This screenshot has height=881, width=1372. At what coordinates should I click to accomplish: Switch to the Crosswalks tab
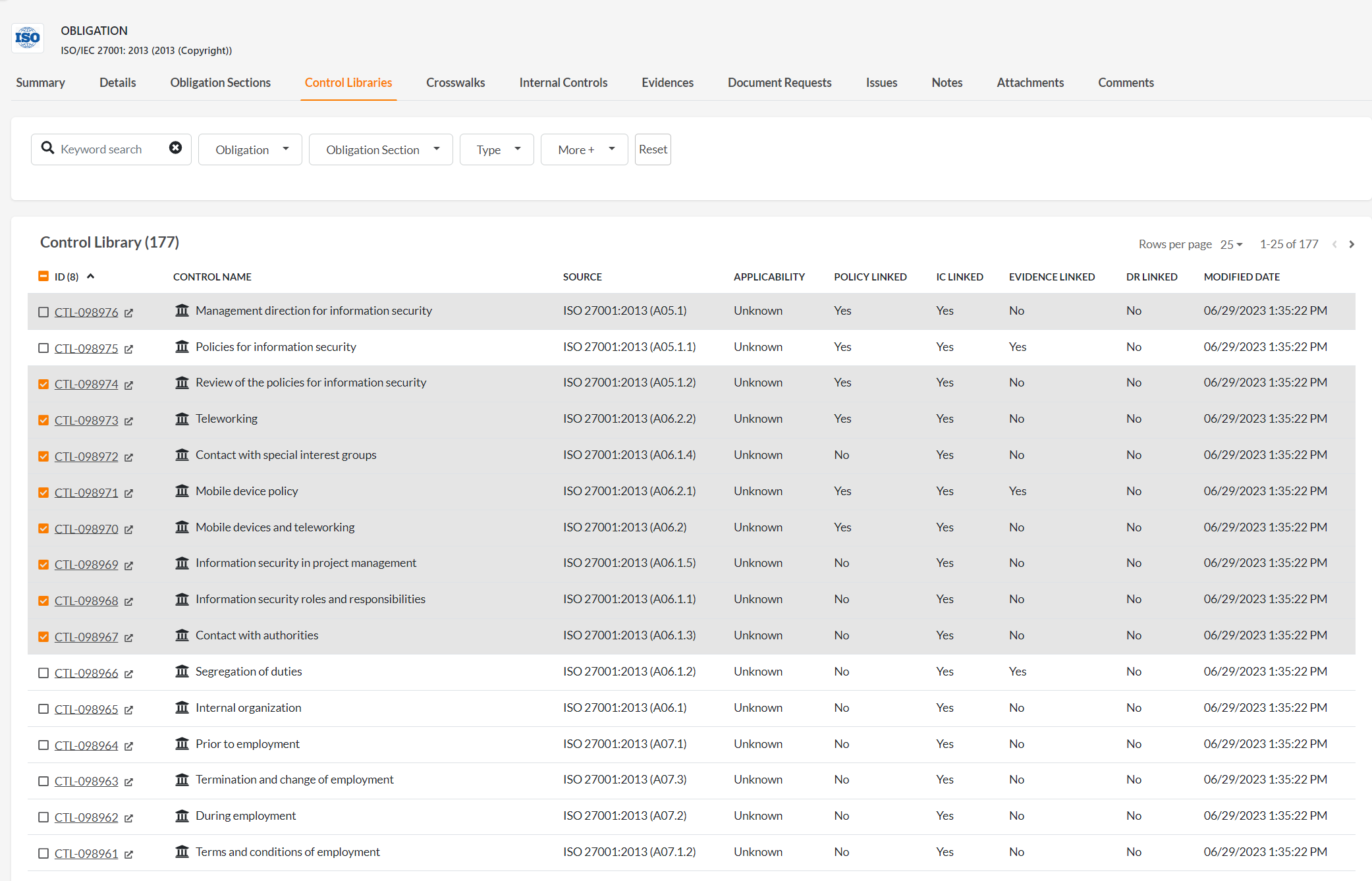[x=455, y=83]
